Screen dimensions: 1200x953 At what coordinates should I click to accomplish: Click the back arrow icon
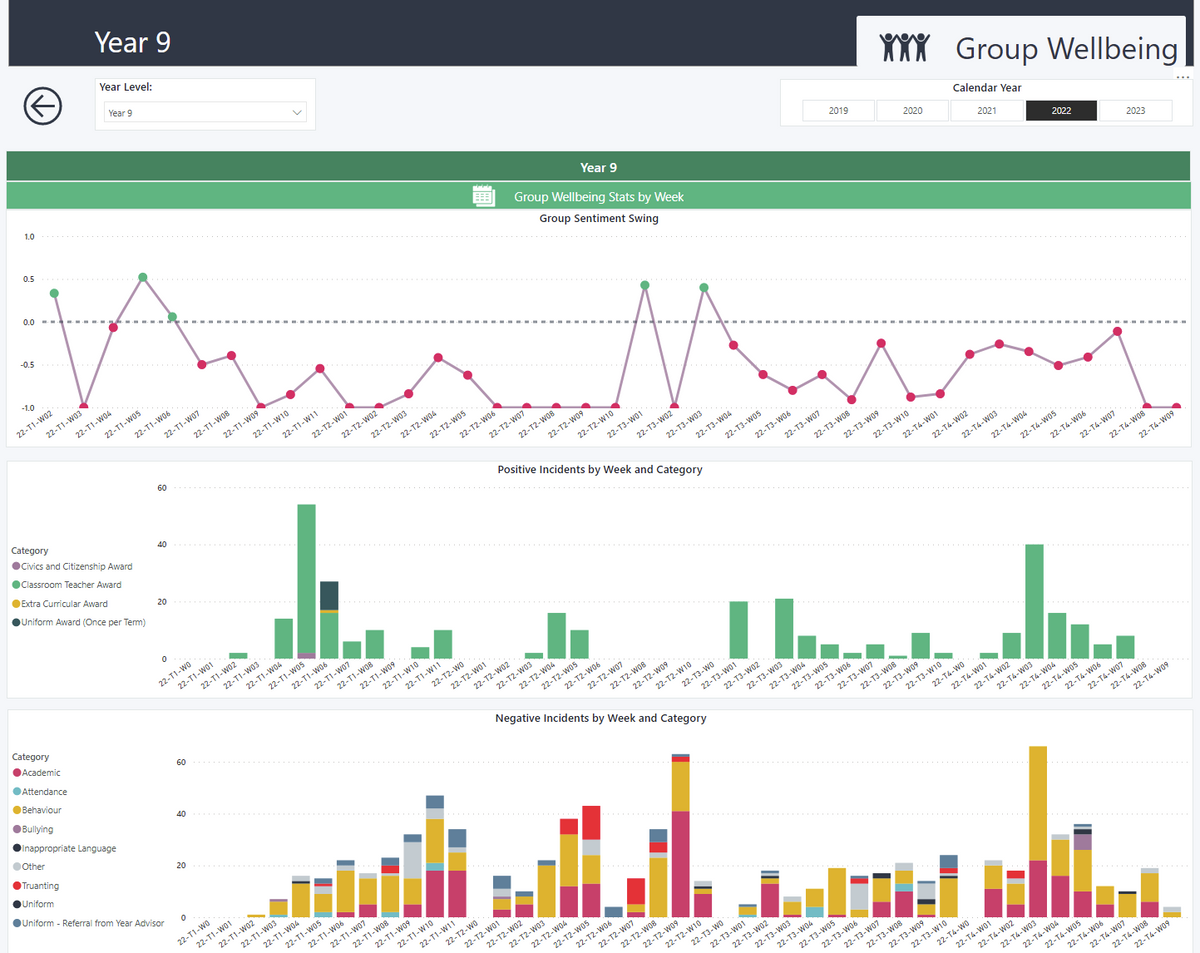coord(43,105)
